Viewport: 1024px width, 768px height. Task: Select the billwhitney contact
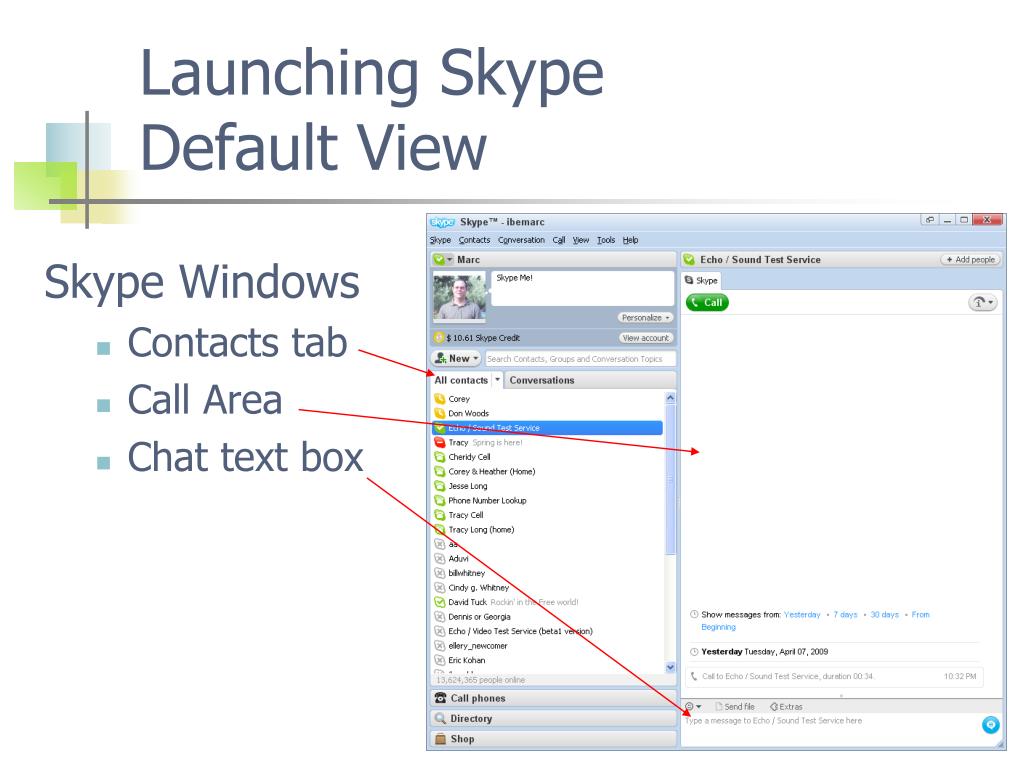[466, 573]
